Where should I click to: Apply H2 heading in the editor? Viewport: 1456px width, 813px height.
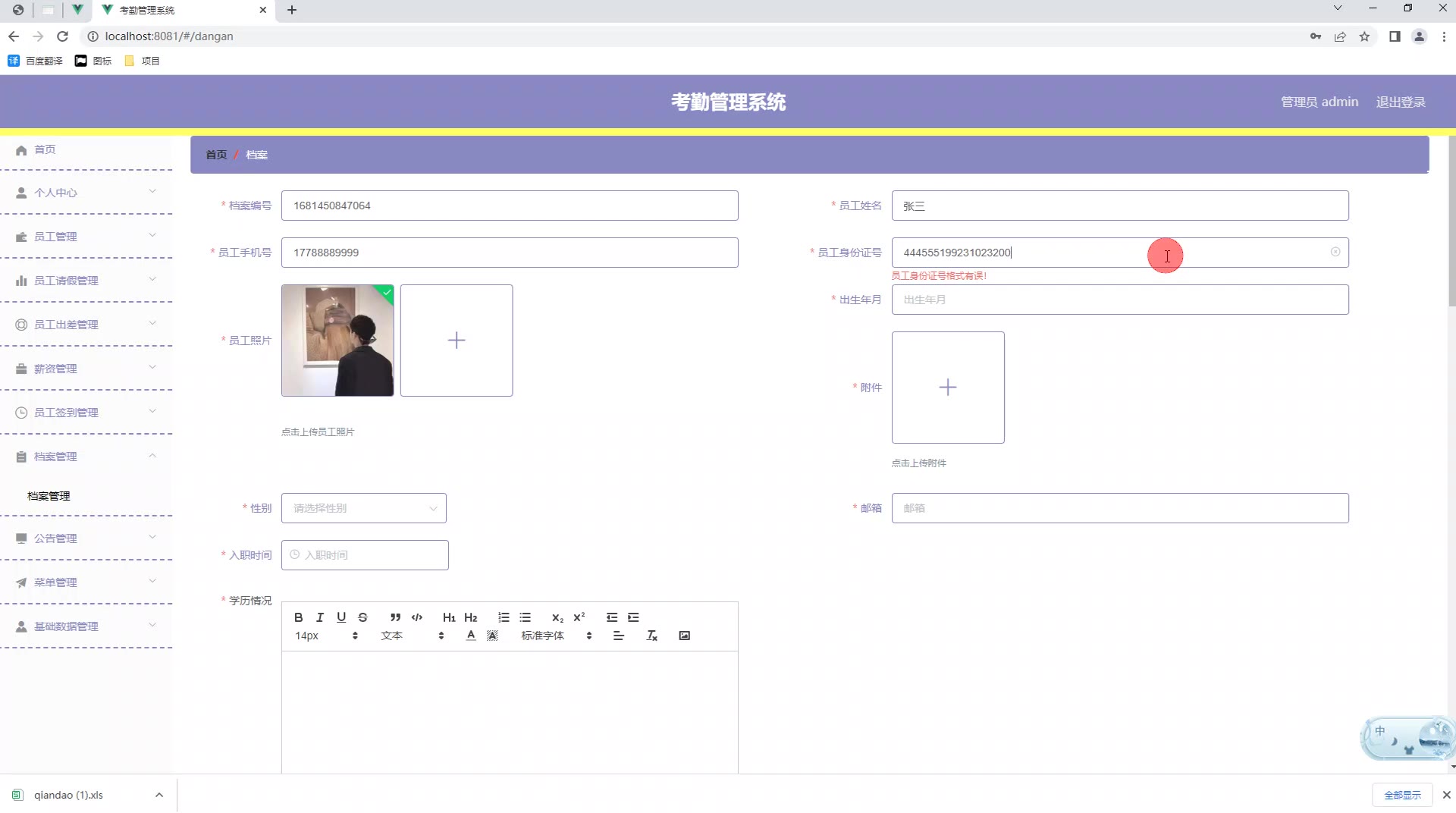(471, 617)
